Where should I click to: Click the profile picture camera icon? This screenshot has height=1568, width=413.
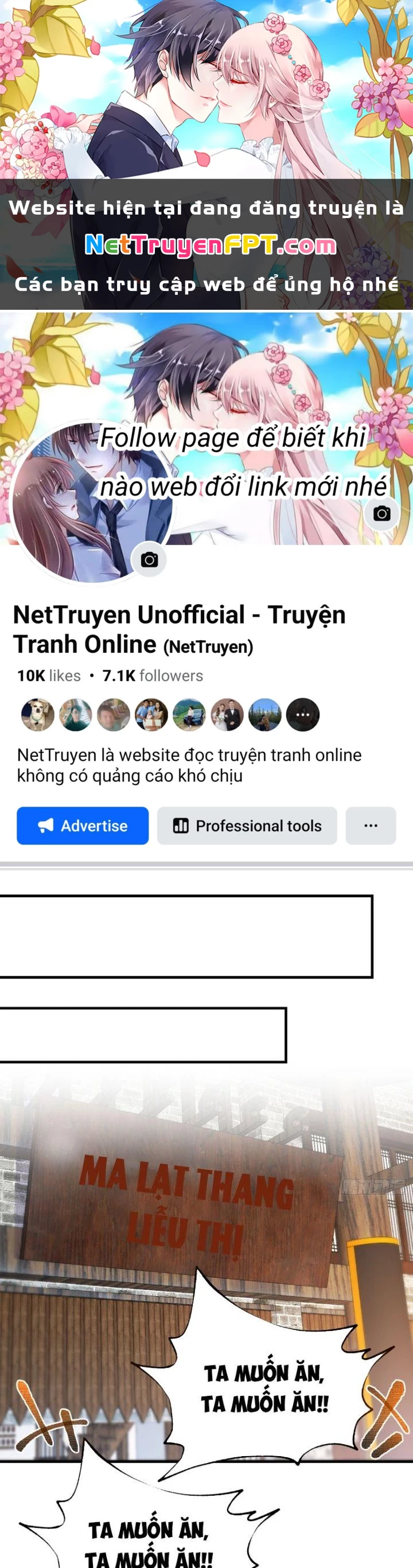(149, 559)
